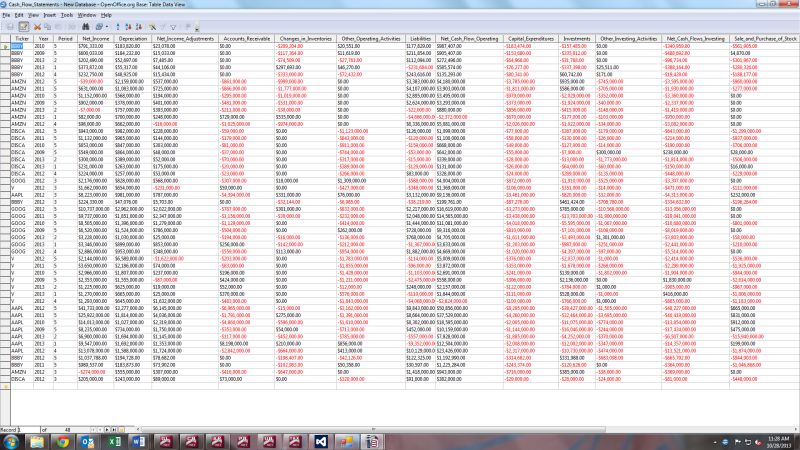Open Find Record with binoculars icon
The height and width of the screenshot is (450, 800).
(86, 27)
